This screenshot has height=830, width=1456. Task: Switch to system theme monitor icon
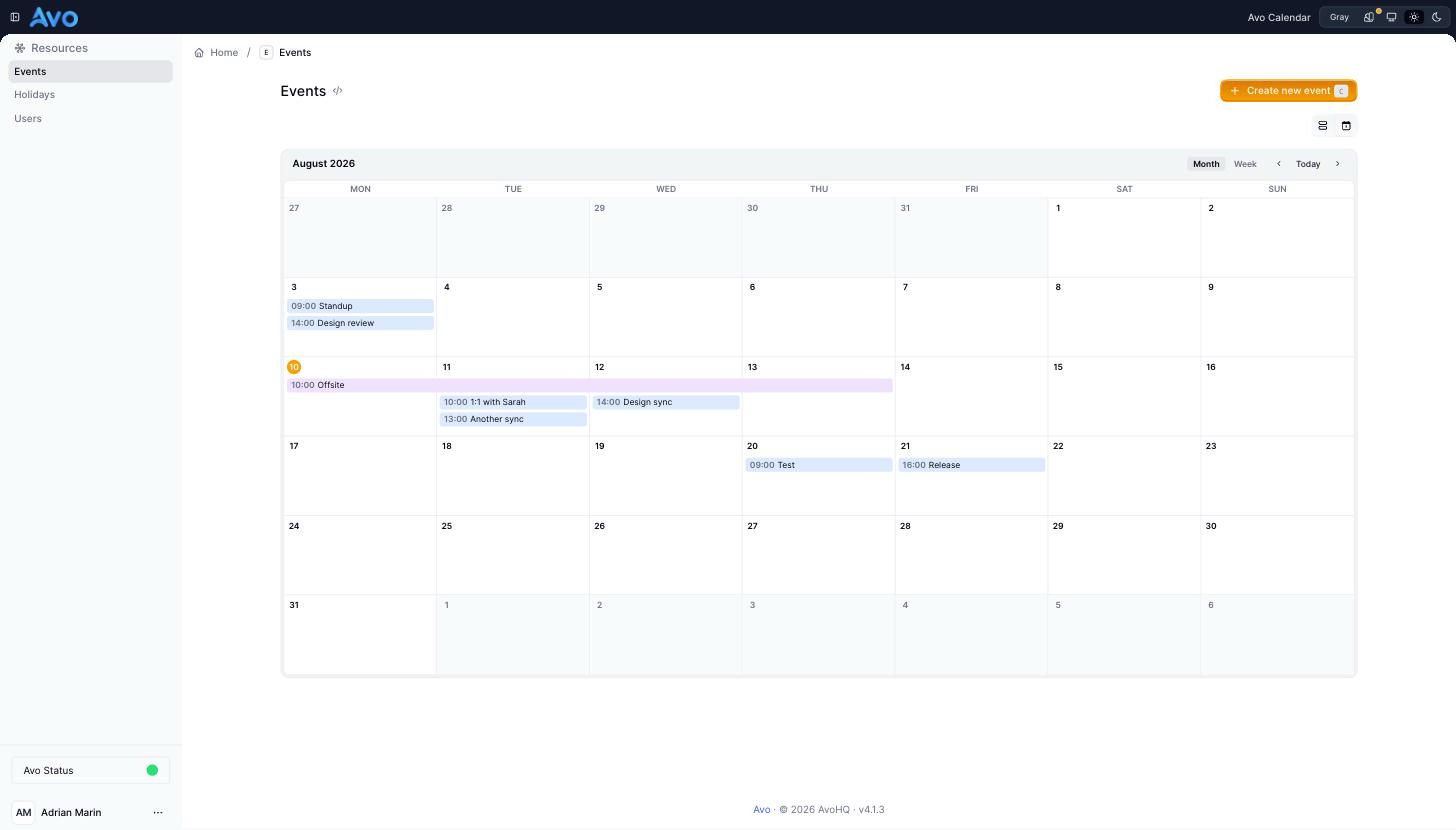pyautogui.click(x=1391, y=17)
